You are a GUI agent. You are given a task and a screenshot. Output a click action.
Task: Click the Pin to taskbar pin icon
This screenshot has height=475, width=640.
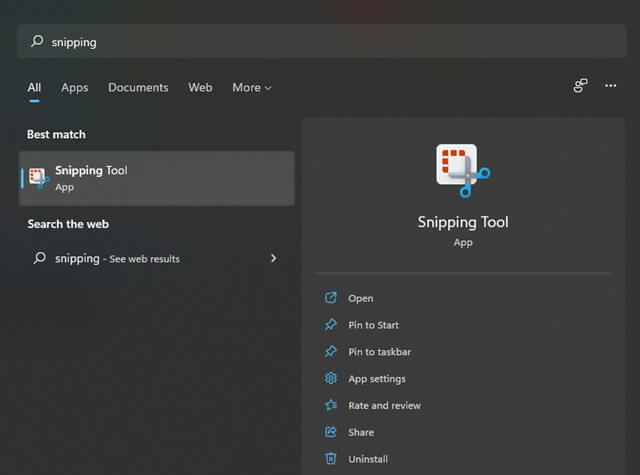[331, 352]
